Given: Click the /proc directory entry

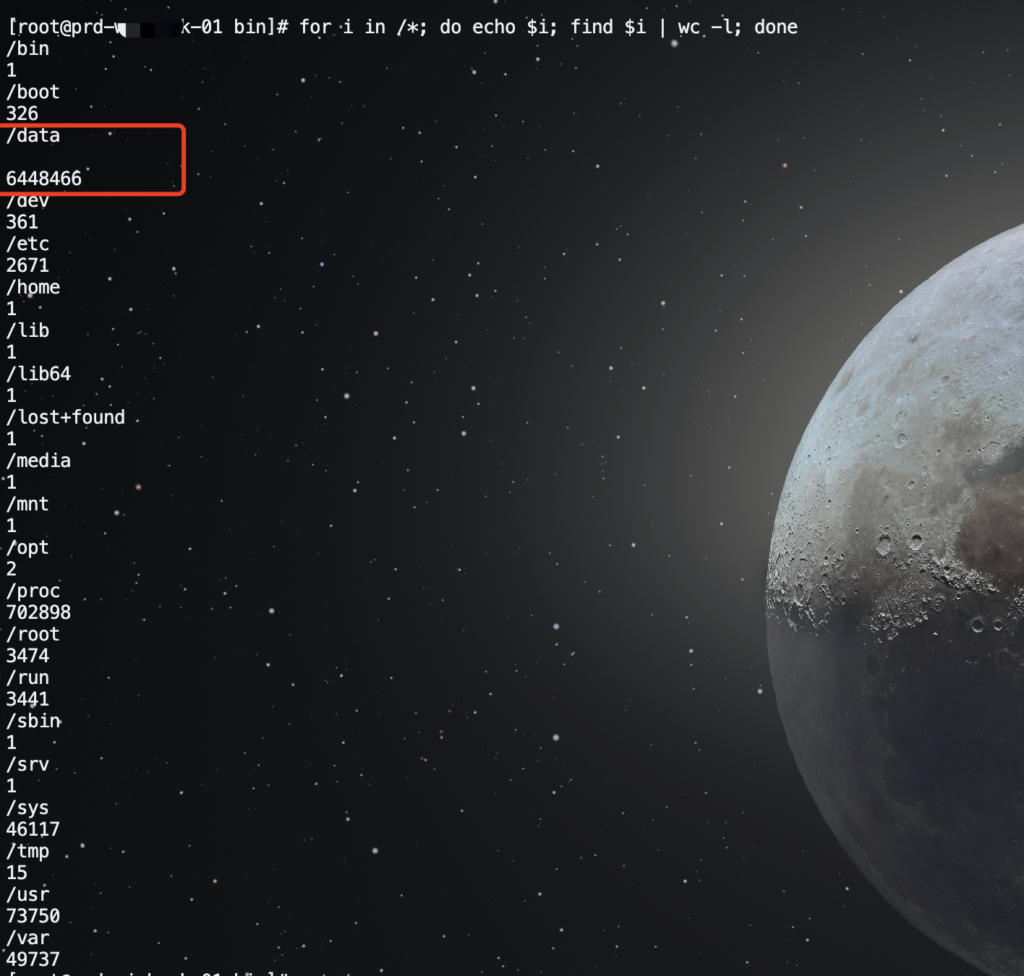Looking at the screenshot, I should point(33,591).
